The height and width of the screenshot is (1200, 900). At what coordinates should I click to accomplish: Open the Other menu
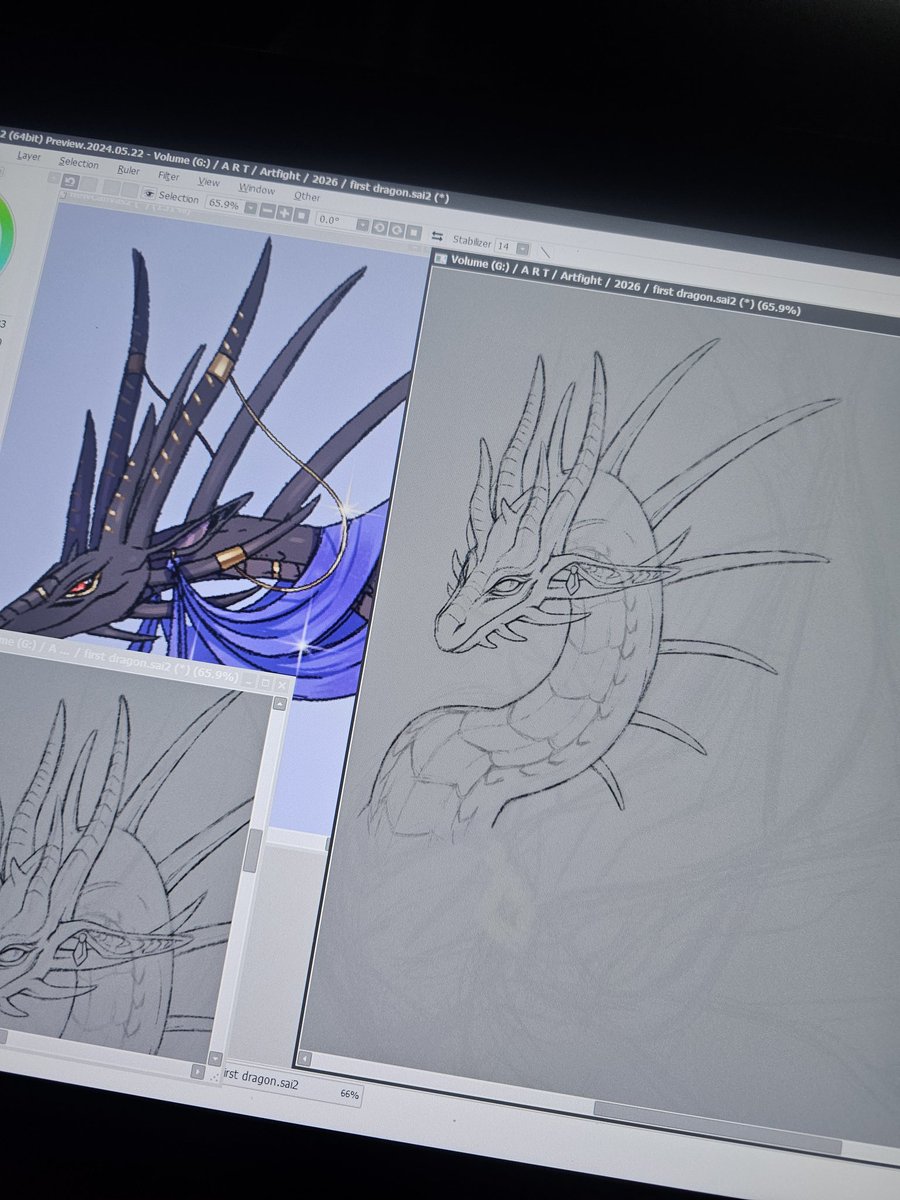click(x=307, y=196)
